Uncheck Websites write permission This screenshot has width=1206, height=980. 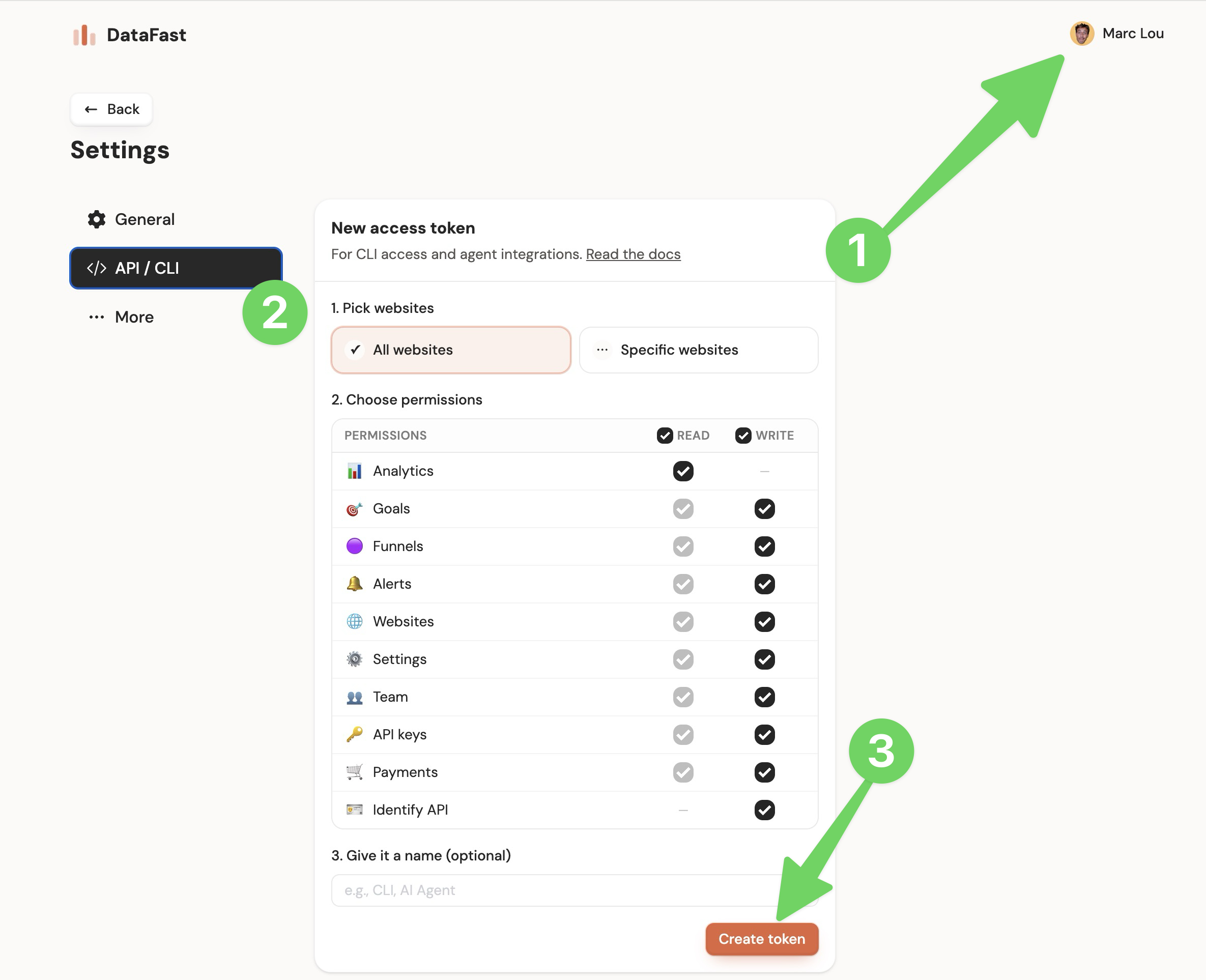764,622
